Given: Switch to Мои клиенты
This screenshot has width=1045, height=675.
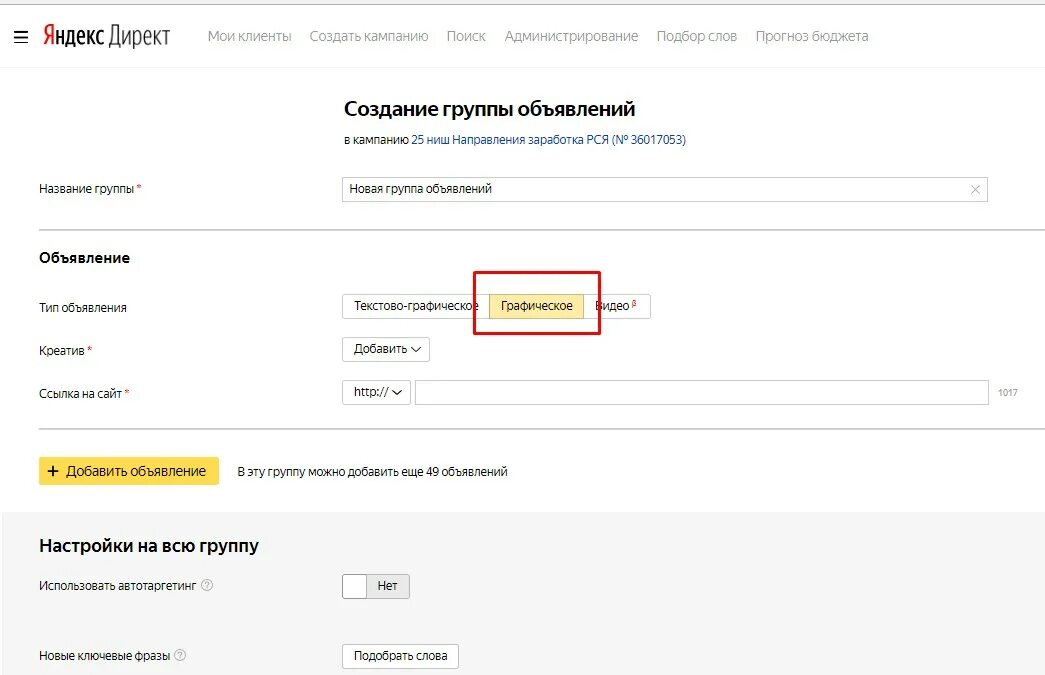Looking at the screenshot, I should pyautogui.click(x=248, y=36).
